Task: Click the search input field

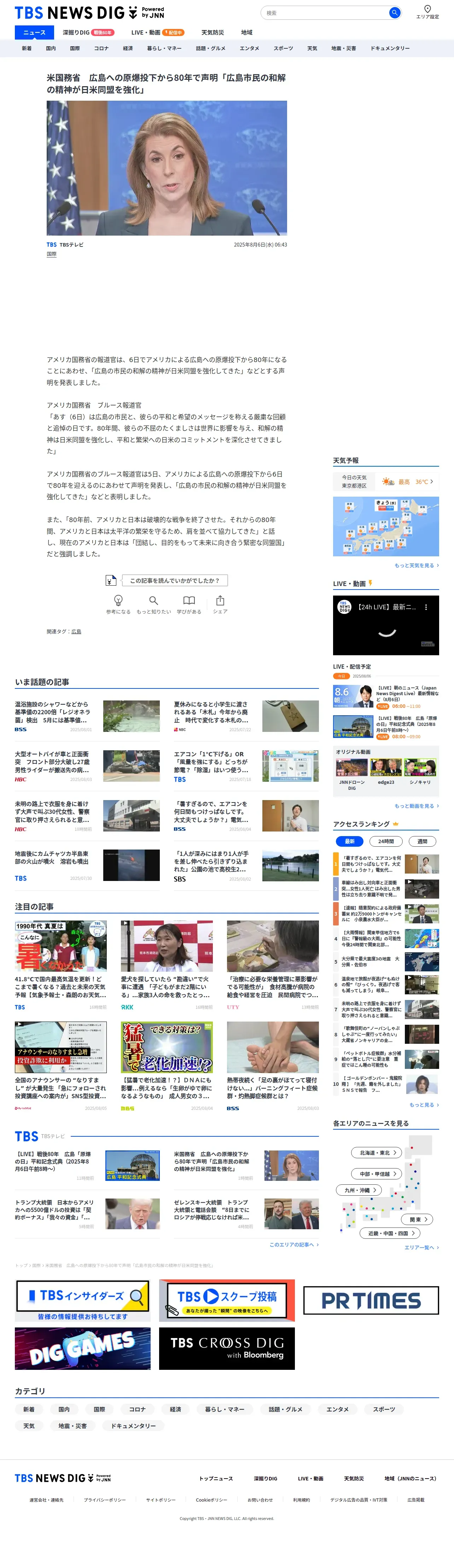Action: click(325, 13)
